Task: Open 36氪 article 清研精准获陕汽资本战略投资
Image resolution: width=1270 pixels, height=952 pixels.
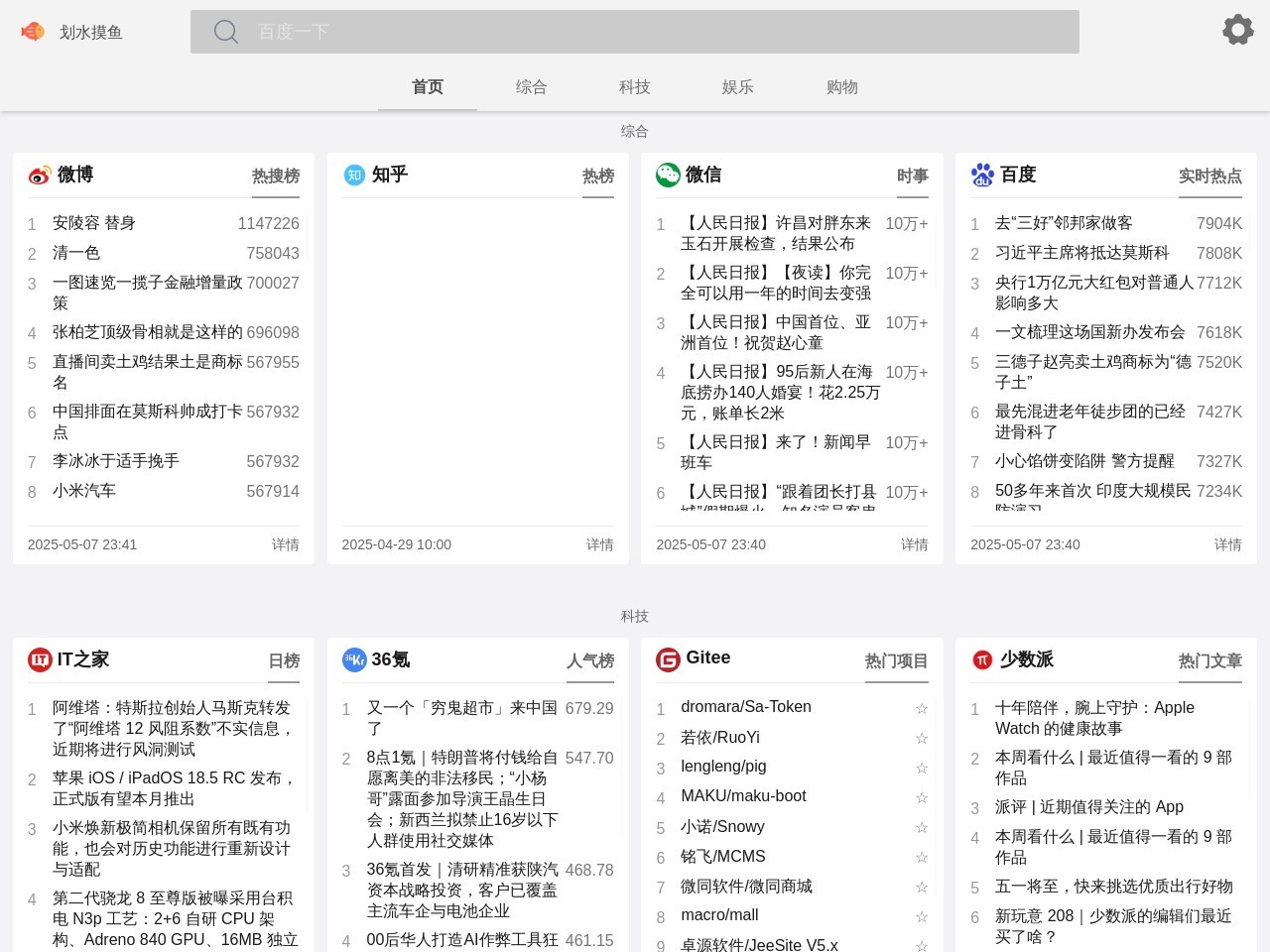Action: pos(462,891)
